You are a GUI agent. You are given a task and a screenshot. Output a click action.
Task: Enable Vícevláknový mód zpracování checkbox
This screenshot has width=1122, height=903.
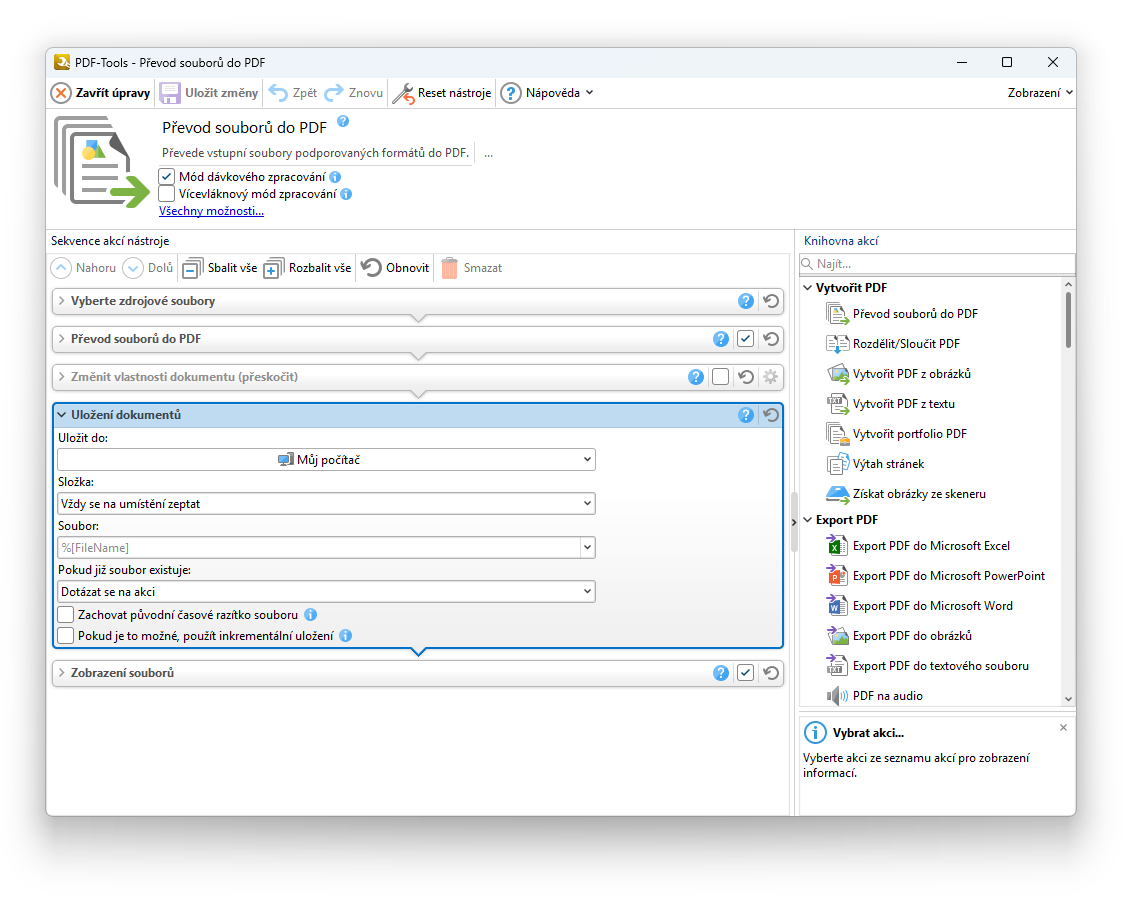(167, 194)
